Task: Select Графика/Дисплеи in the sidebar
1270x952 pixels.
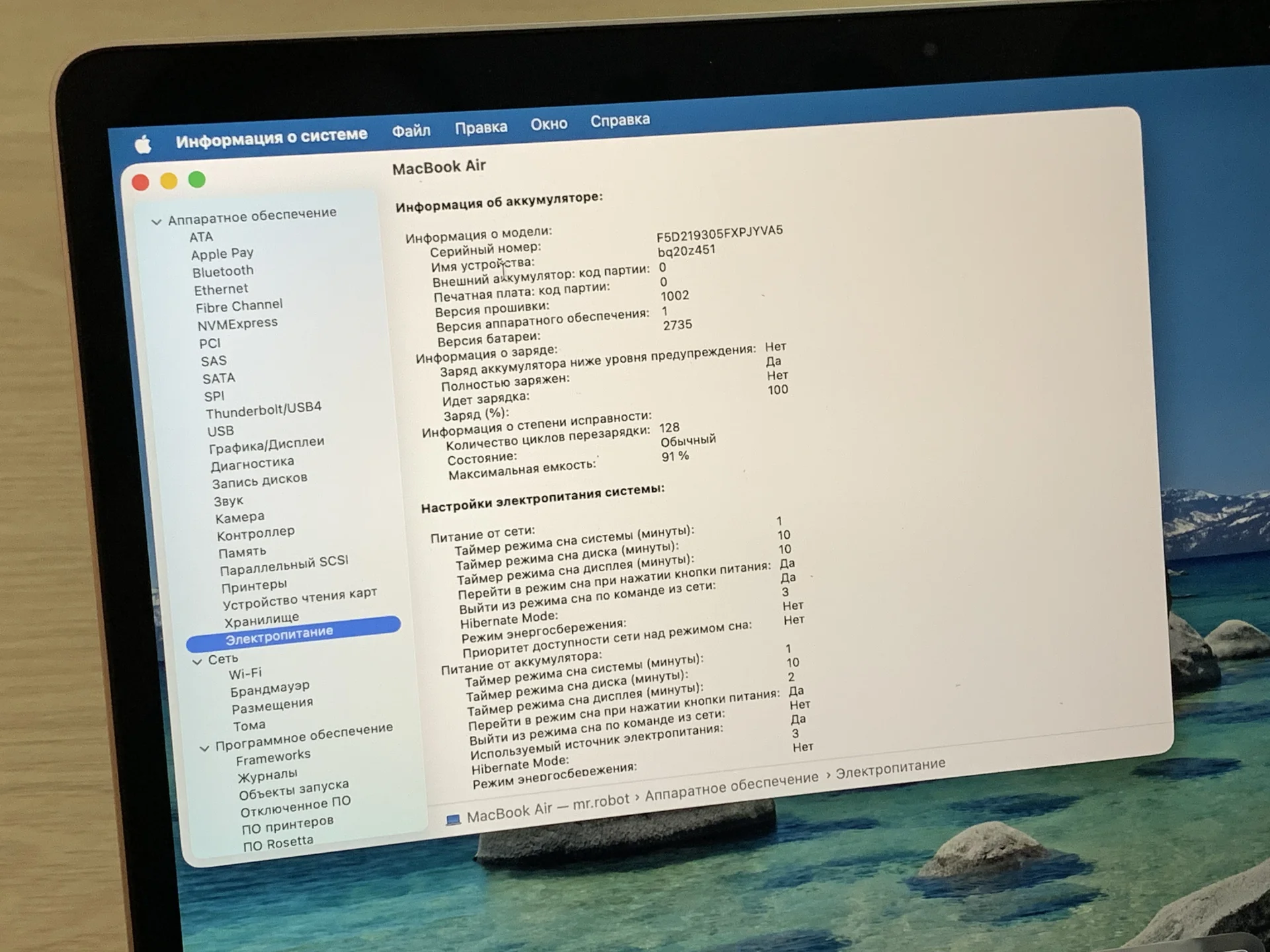Action: pos(267,446)
